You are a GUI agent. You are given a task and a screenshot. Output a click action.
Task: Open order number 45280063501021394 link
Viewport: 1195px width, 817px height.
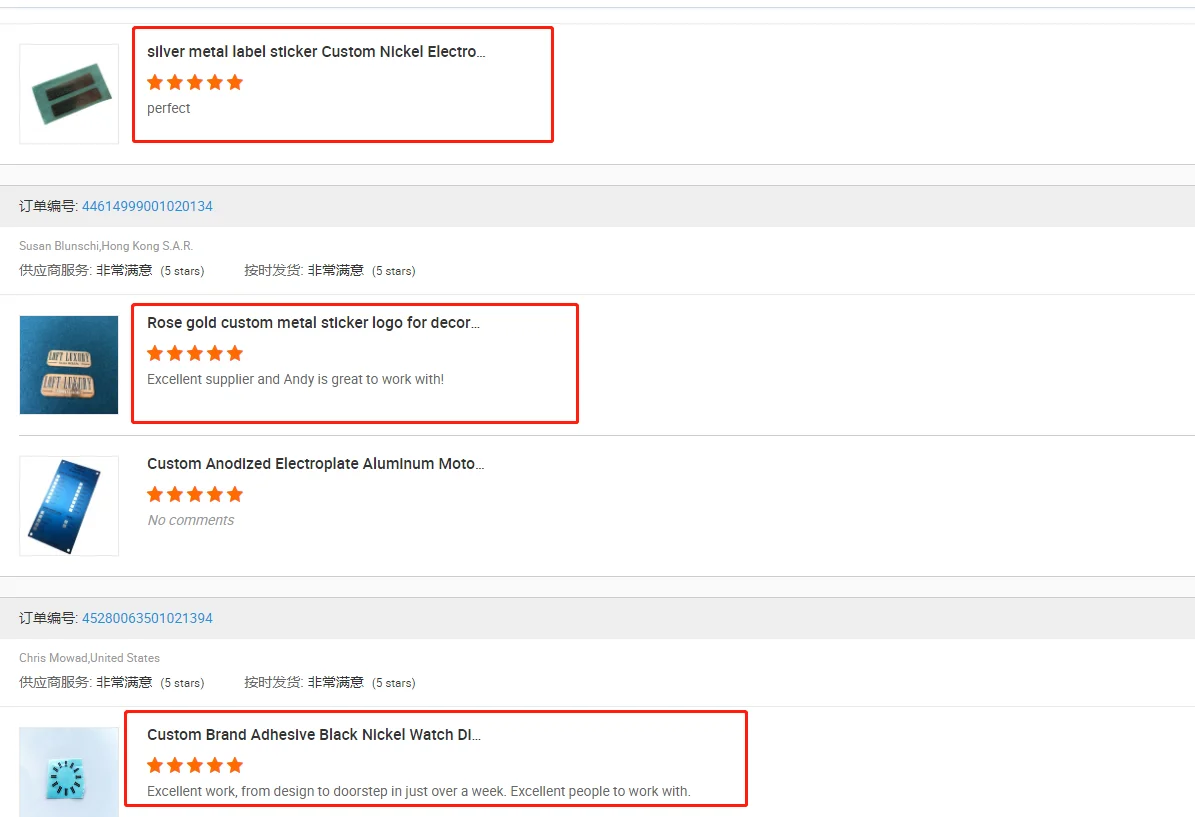[x=147, y=618]
